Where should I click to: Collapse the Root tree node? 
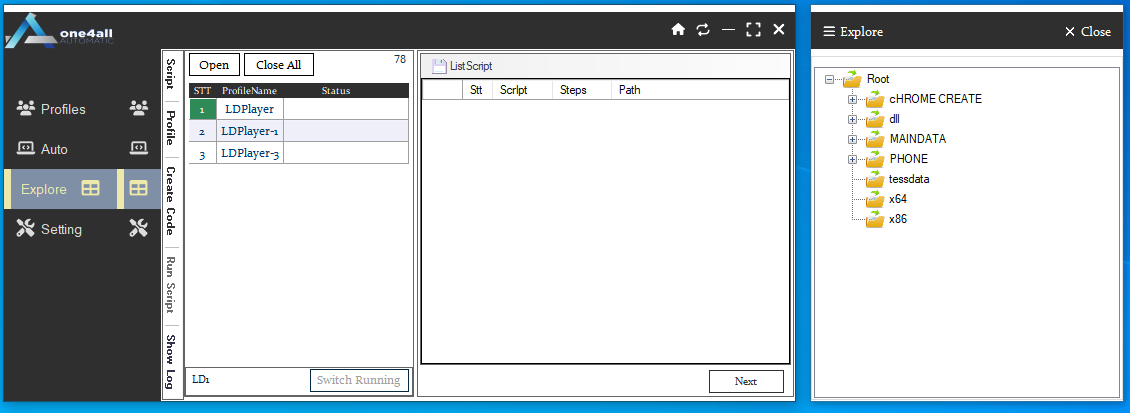(830, 79)
